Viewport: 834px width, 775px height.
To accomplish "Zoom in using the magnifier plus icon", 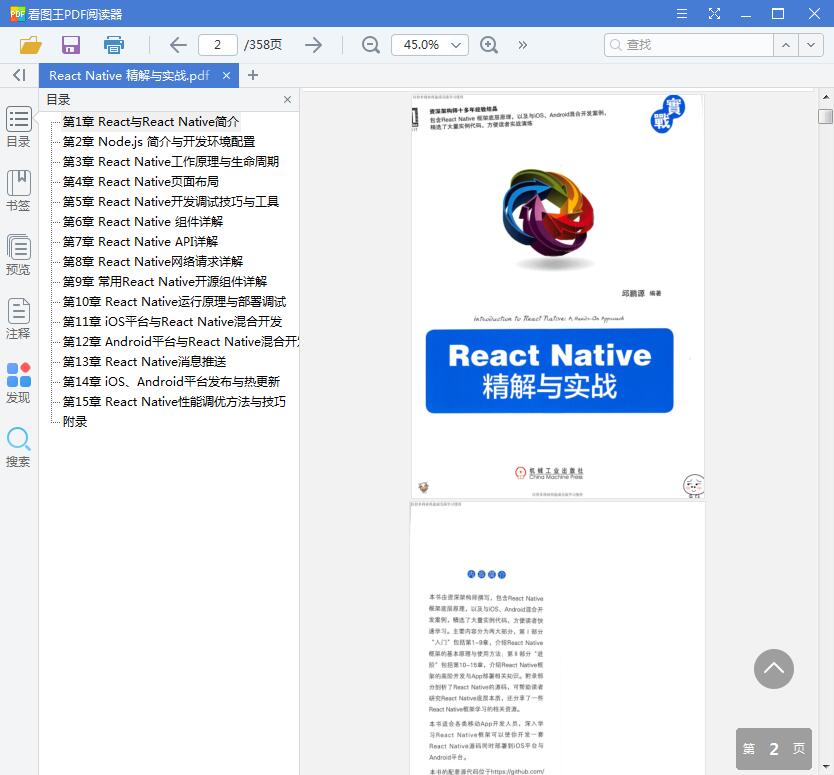I will 489,45.
